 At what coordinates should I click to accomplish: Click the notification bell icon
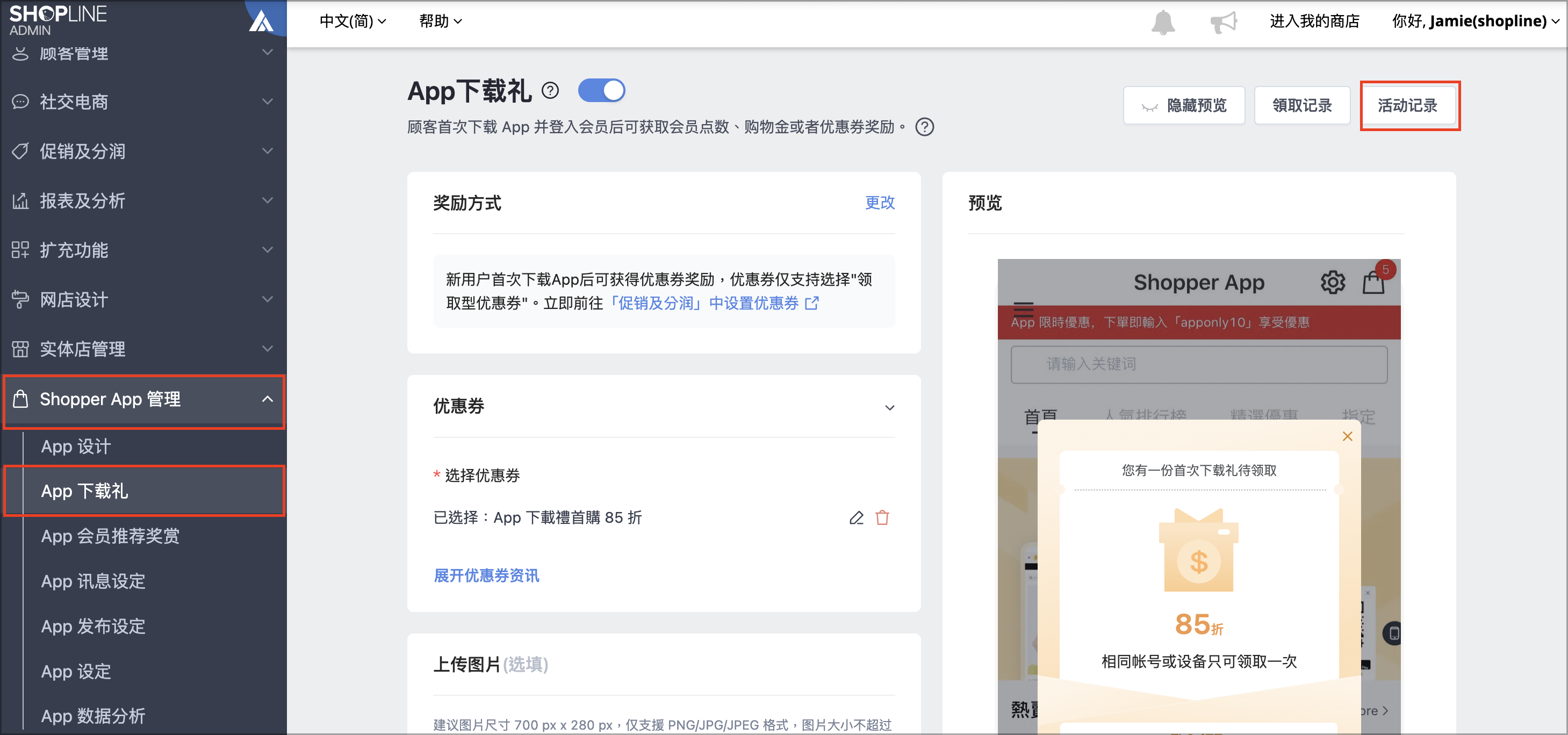point(1163,23)
